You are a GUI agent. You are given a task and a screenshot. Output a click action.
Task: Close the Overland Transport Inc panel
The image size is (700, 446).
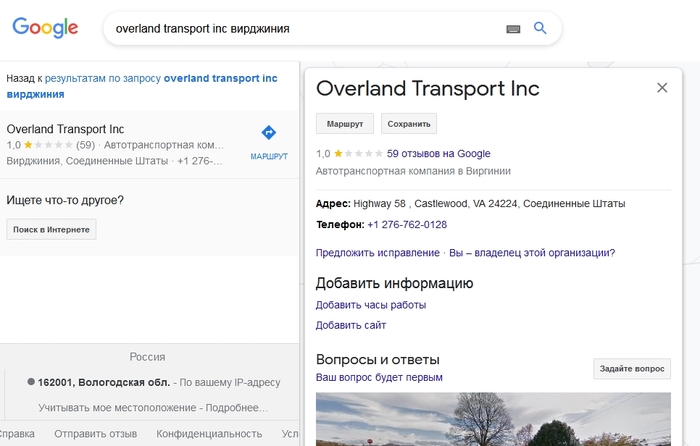click(x=662, y=88)
